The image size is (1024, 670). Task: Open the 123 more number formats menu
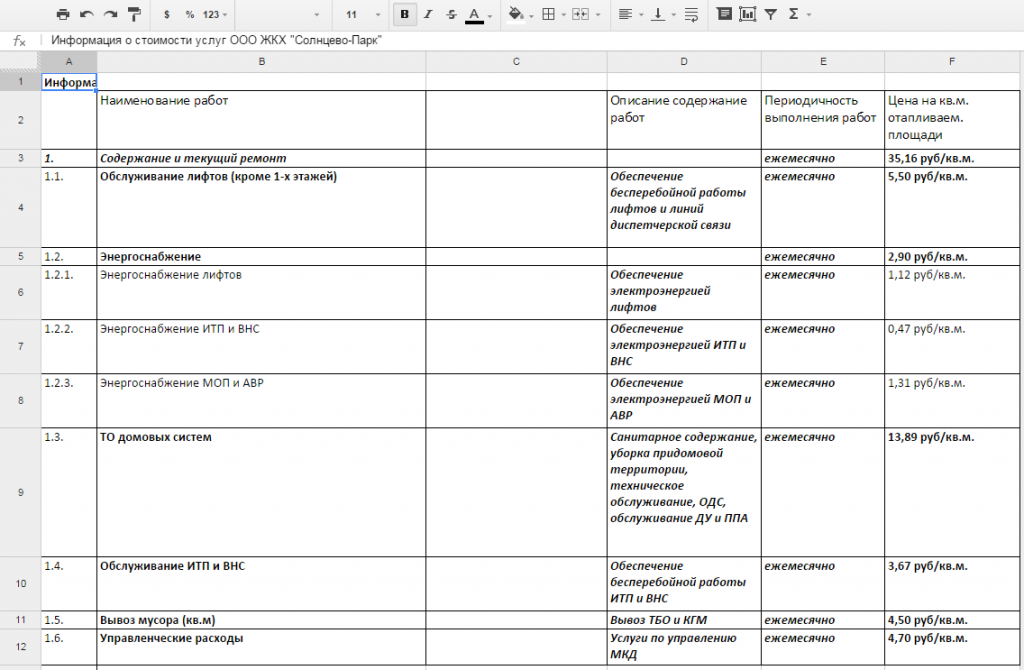click(214, 14)
